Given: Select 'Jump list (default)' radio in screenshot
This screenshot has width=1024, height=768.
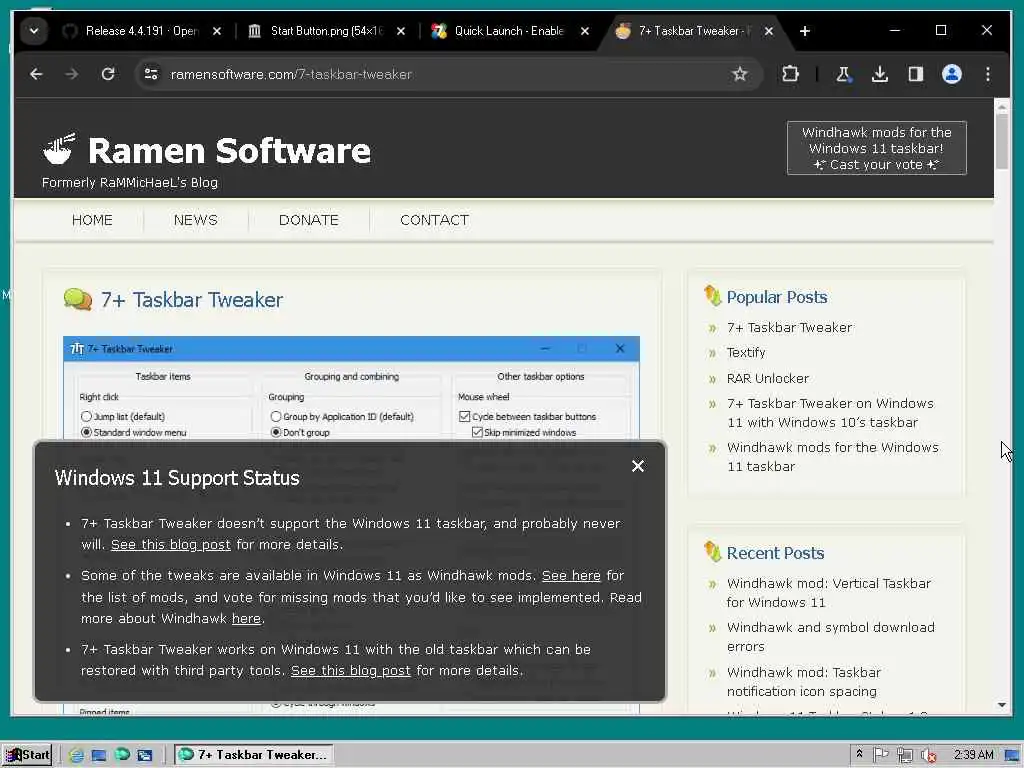Looking at the screenshot, I should (x=86, y=417).
